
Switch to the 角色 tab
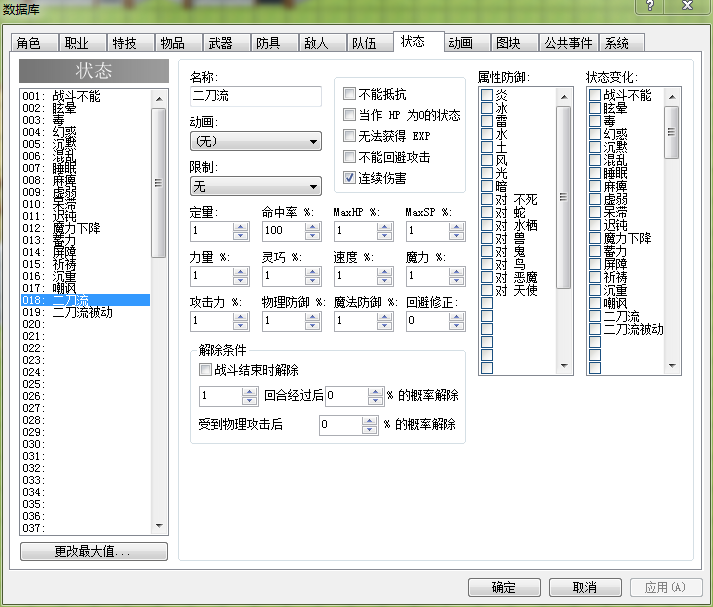pyautogui.click(x=34, y=43)
